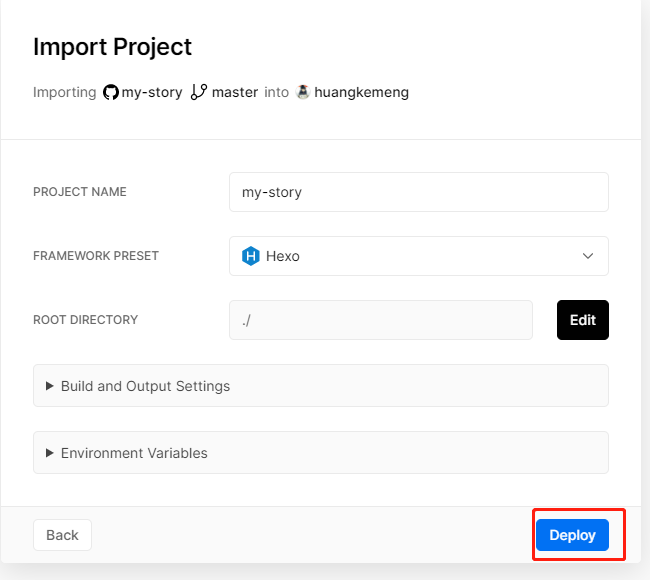The width and height of the screenshot is (650, 580).
Task: Click the git branch icon before master
Action: (198, 92)
